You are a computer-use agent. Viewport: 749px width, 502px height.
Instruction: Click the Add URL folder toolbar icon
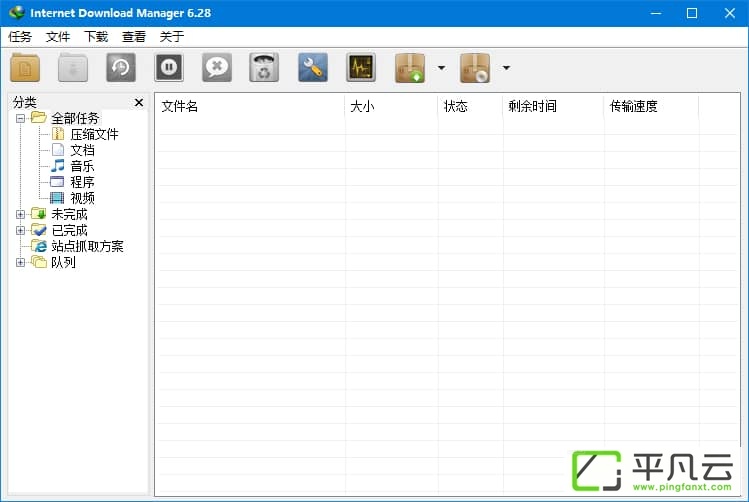(25, 68)
